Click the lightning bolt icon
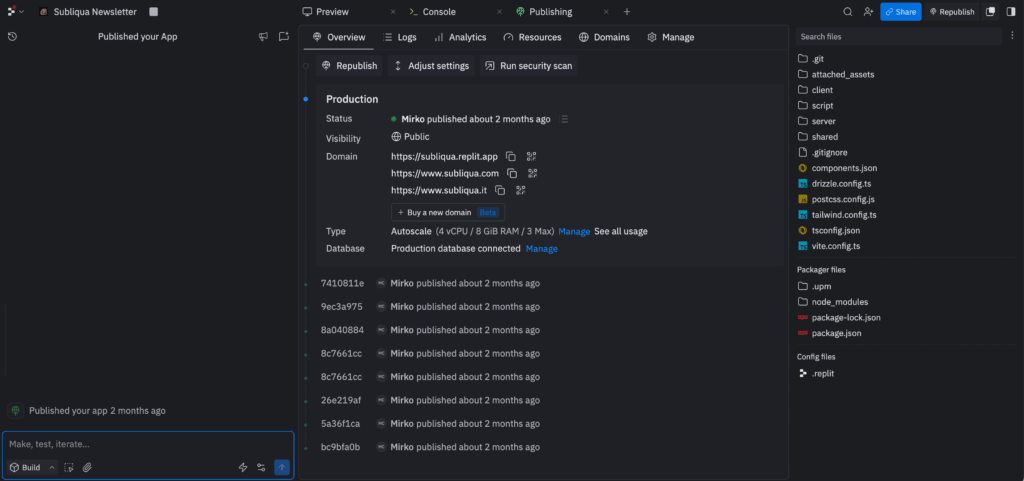The image size is (1024, 481). (x=243, y=467)
